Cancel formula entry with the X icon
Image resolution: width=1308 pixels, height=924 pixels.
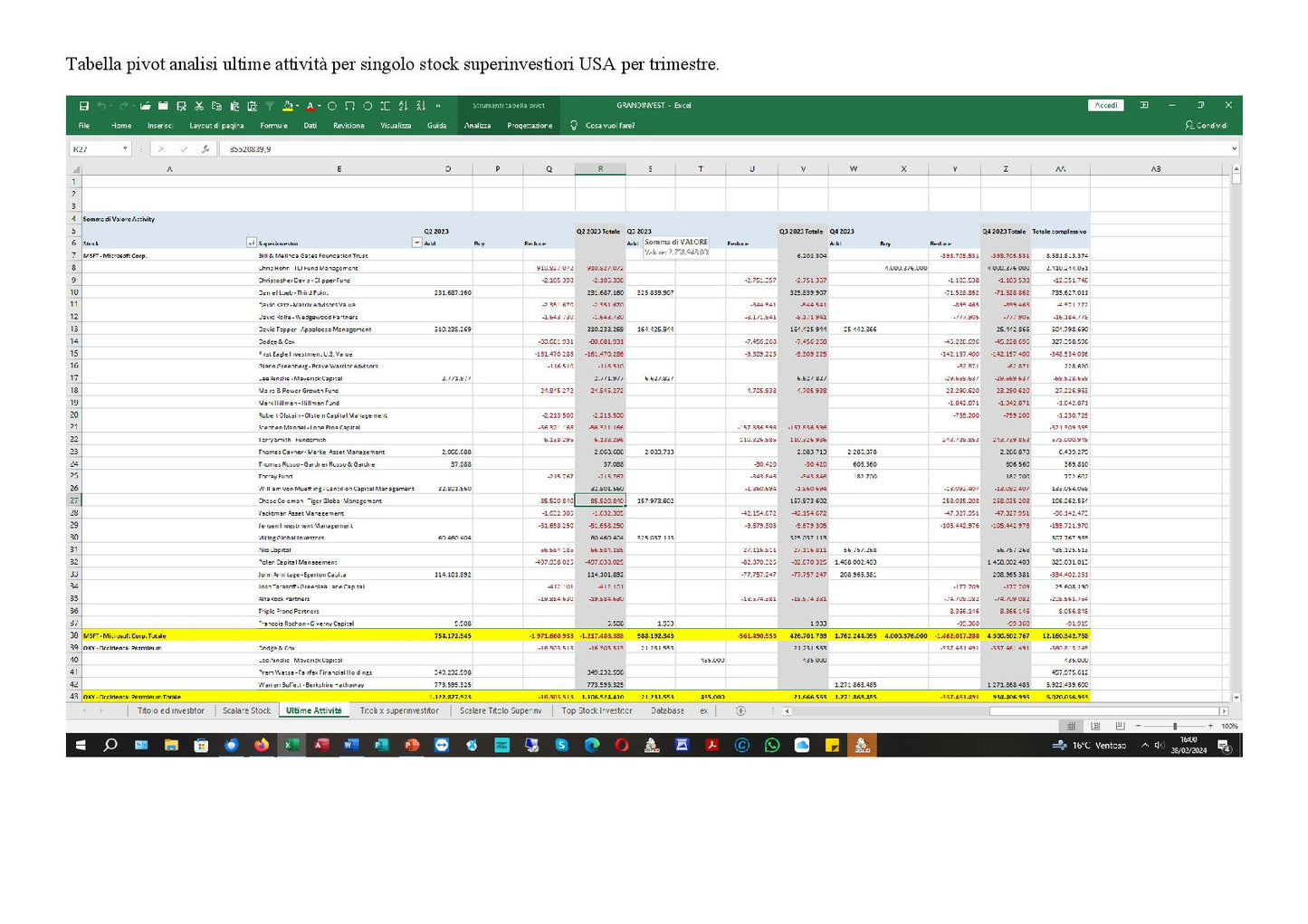(x=161, y=148)
